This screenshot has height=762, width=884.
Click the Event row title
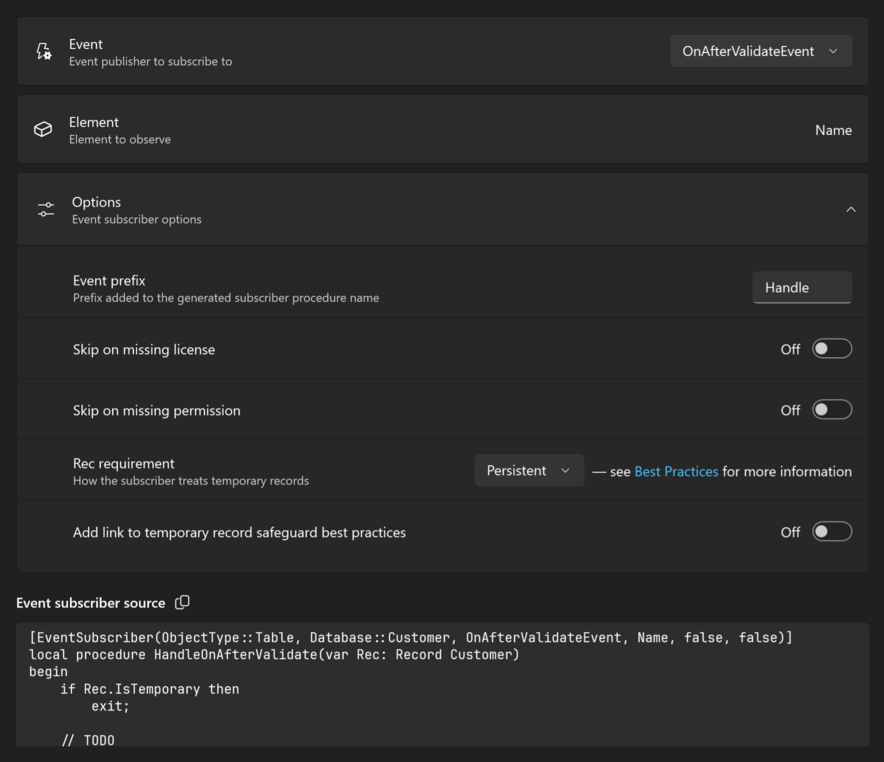pos(86,45)
